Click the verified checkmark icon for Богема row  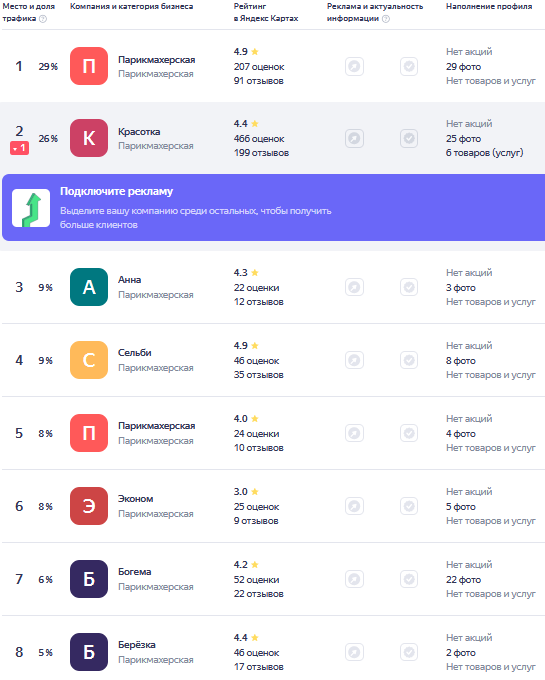tap(409, 579)
